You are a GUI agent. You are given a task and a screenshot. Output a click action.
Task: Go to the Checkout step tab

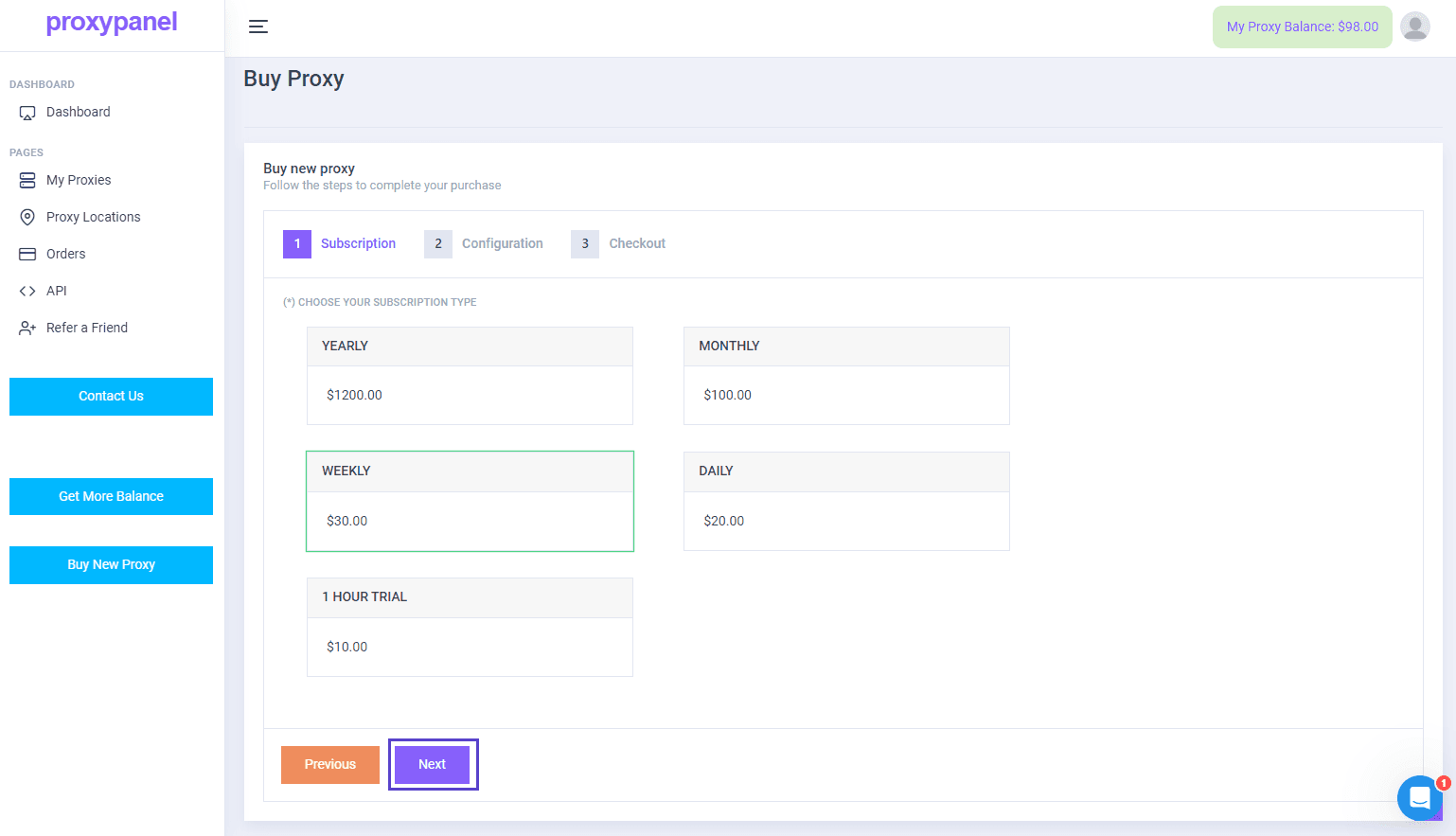(618, 244)
